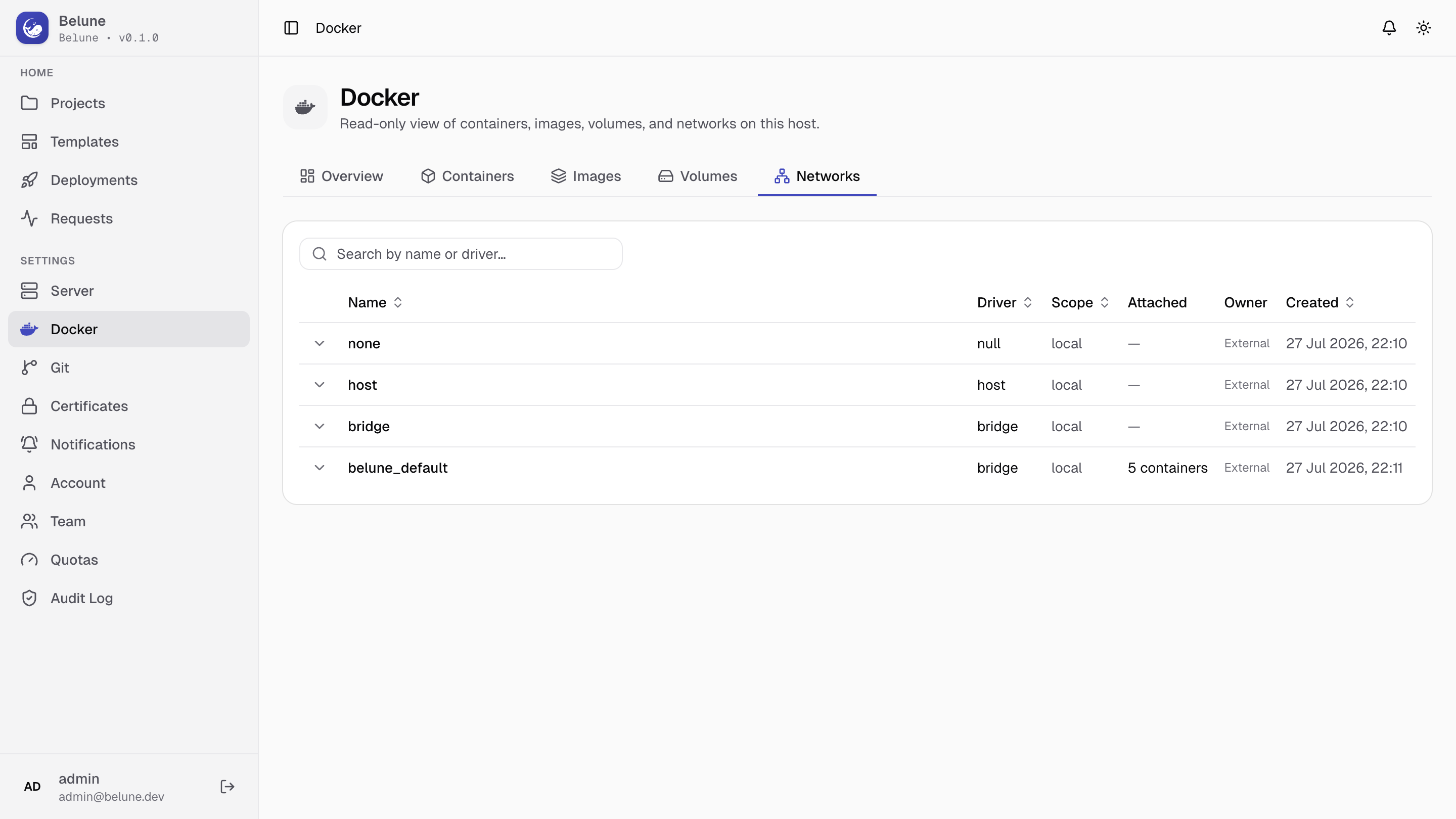Toggle the sidebar panel icon
Viewport: 1456px width, 819px height.
291,28
